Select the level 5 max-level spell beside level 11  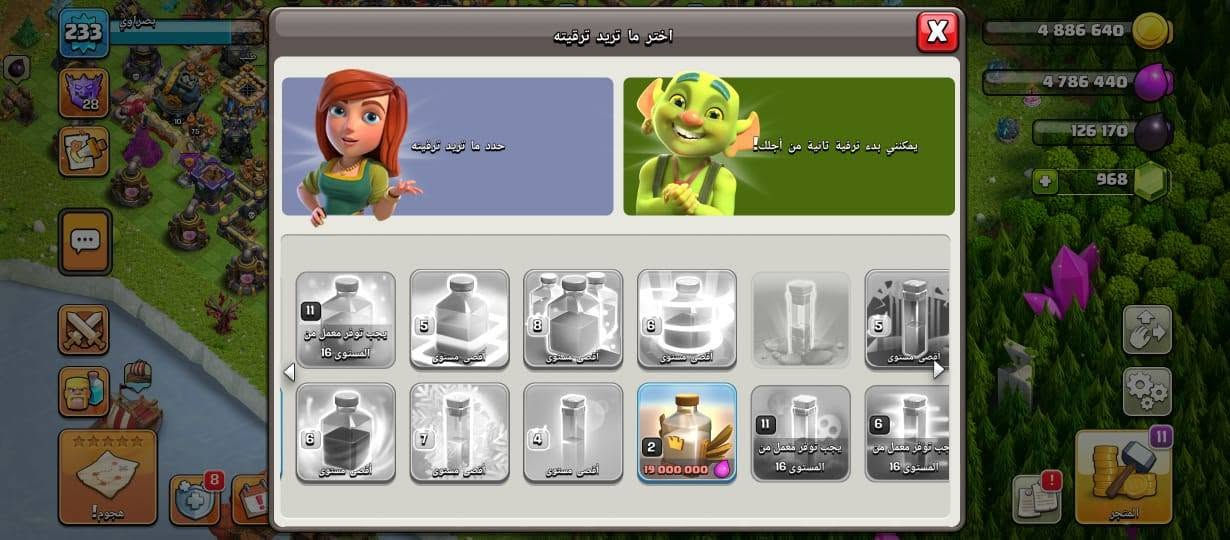[459, 319]
